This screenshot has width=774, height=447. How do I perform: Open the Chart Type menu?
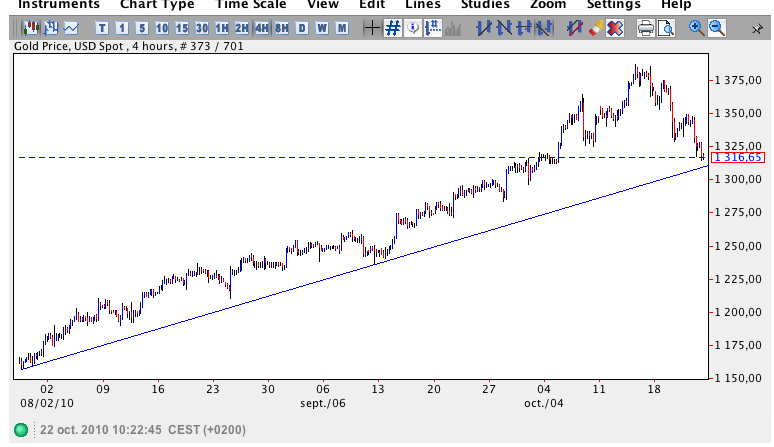pos(156,5)
